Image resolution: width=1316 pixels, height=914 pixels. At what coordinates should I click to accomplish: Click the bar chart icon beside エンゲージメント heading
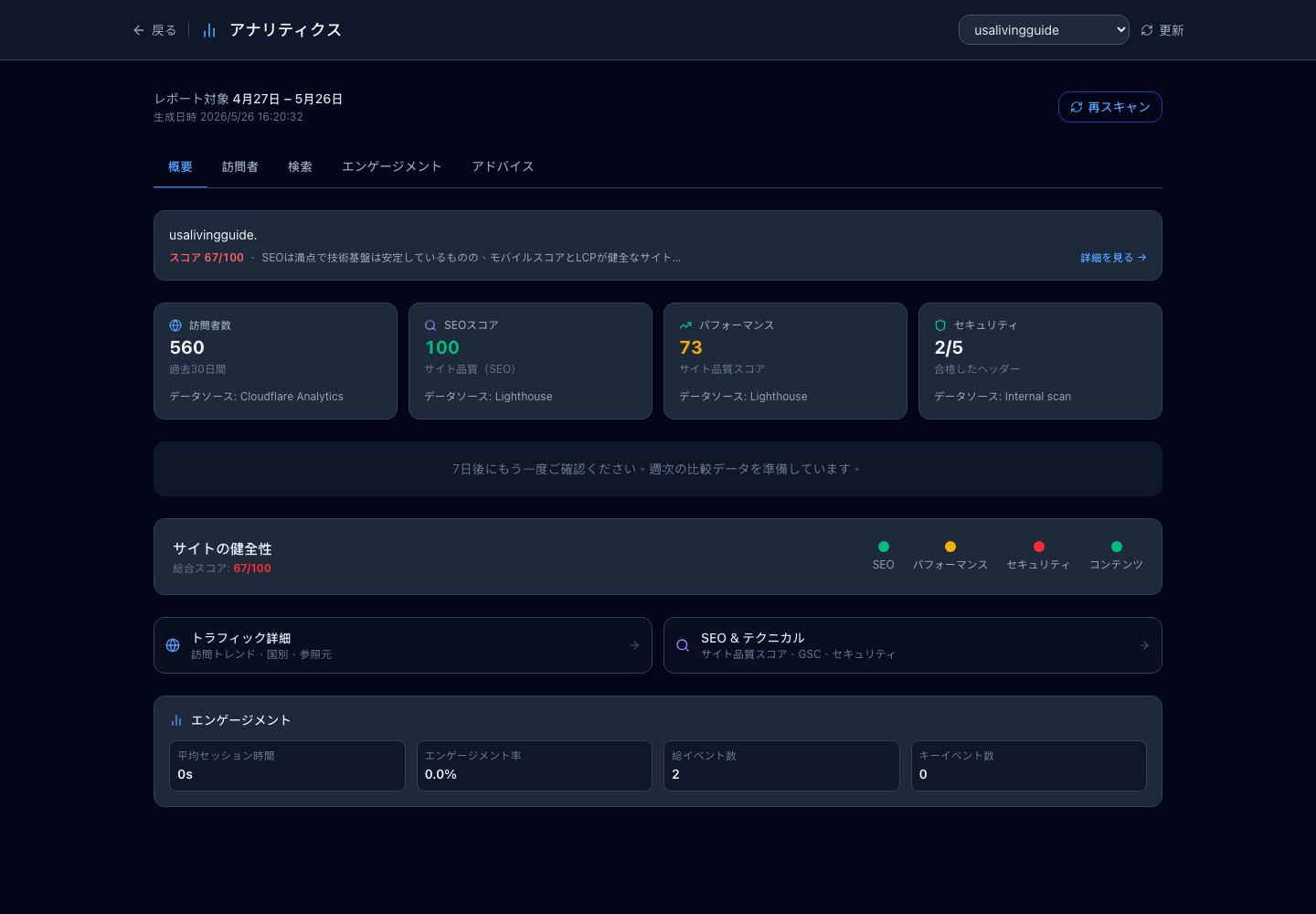176,720
